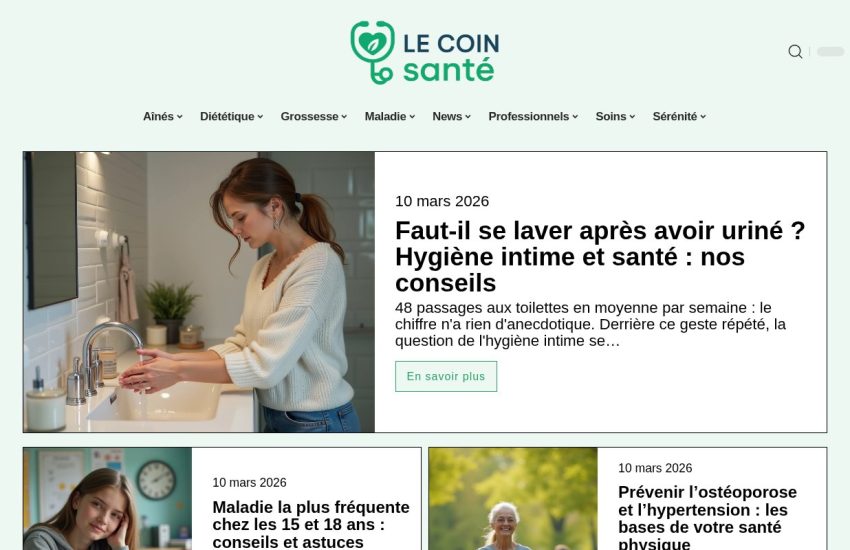Expand the Soins menu
850x550 pixels.
(615, 117)
